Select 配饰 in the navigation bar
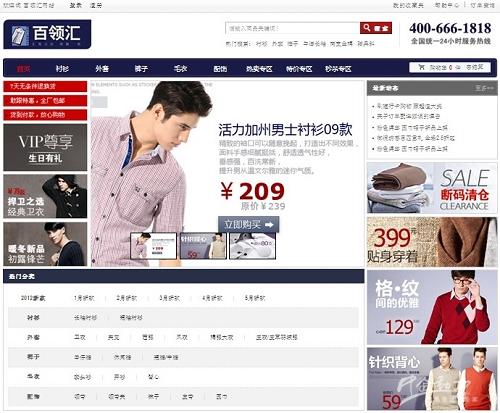The image size is (500, 413). point(220,69)
